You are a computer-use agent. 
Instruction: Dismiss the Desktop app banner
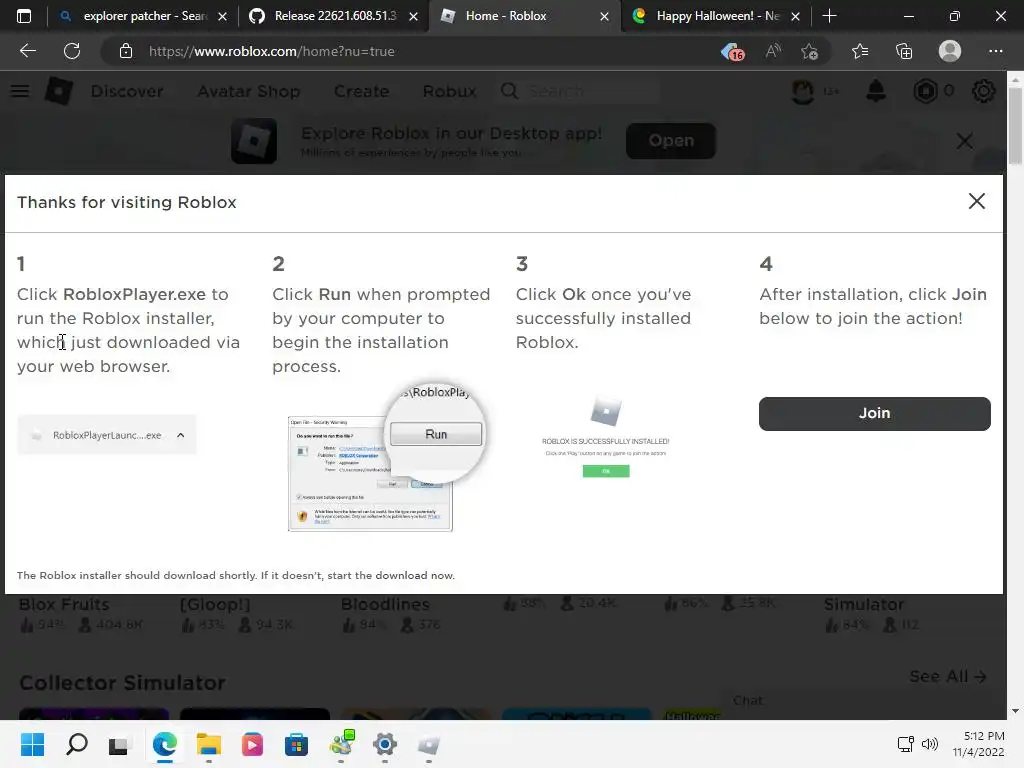tap(965, 140)
